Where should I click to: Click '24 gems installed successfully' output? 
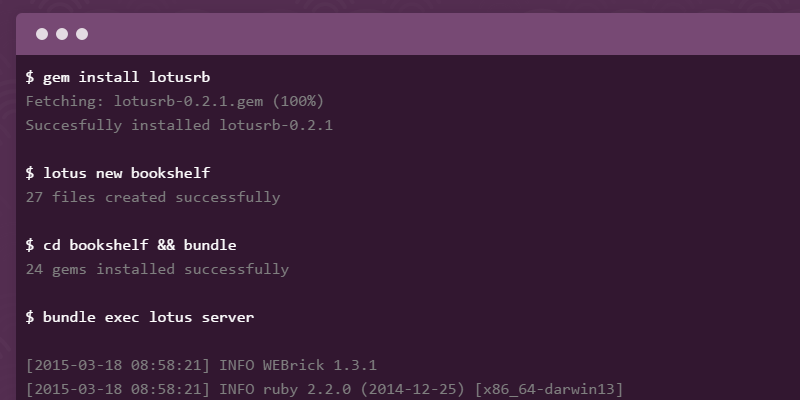[x=156, y=269]
